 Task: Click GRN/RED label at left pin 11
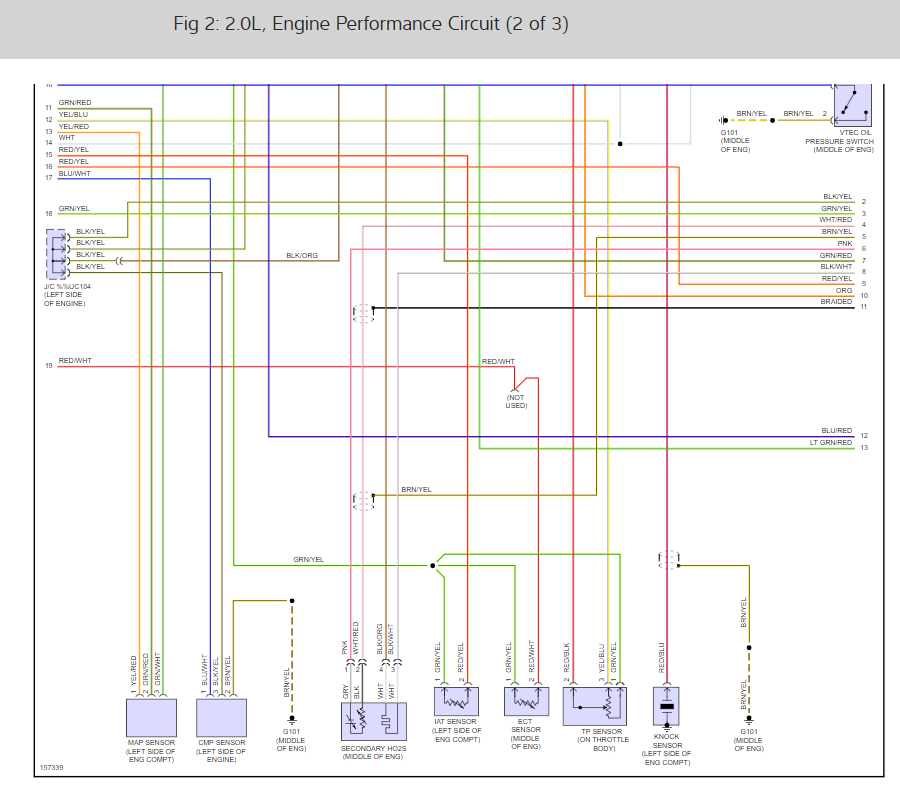tap(75, 102)
